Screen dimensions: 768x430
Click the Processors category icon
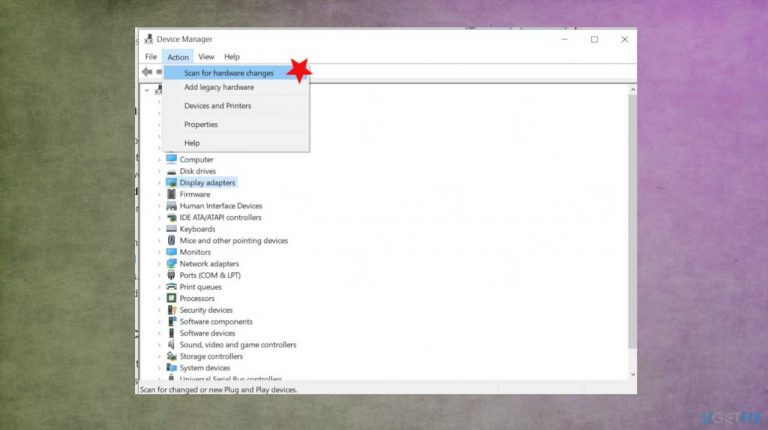click(171, 298)
